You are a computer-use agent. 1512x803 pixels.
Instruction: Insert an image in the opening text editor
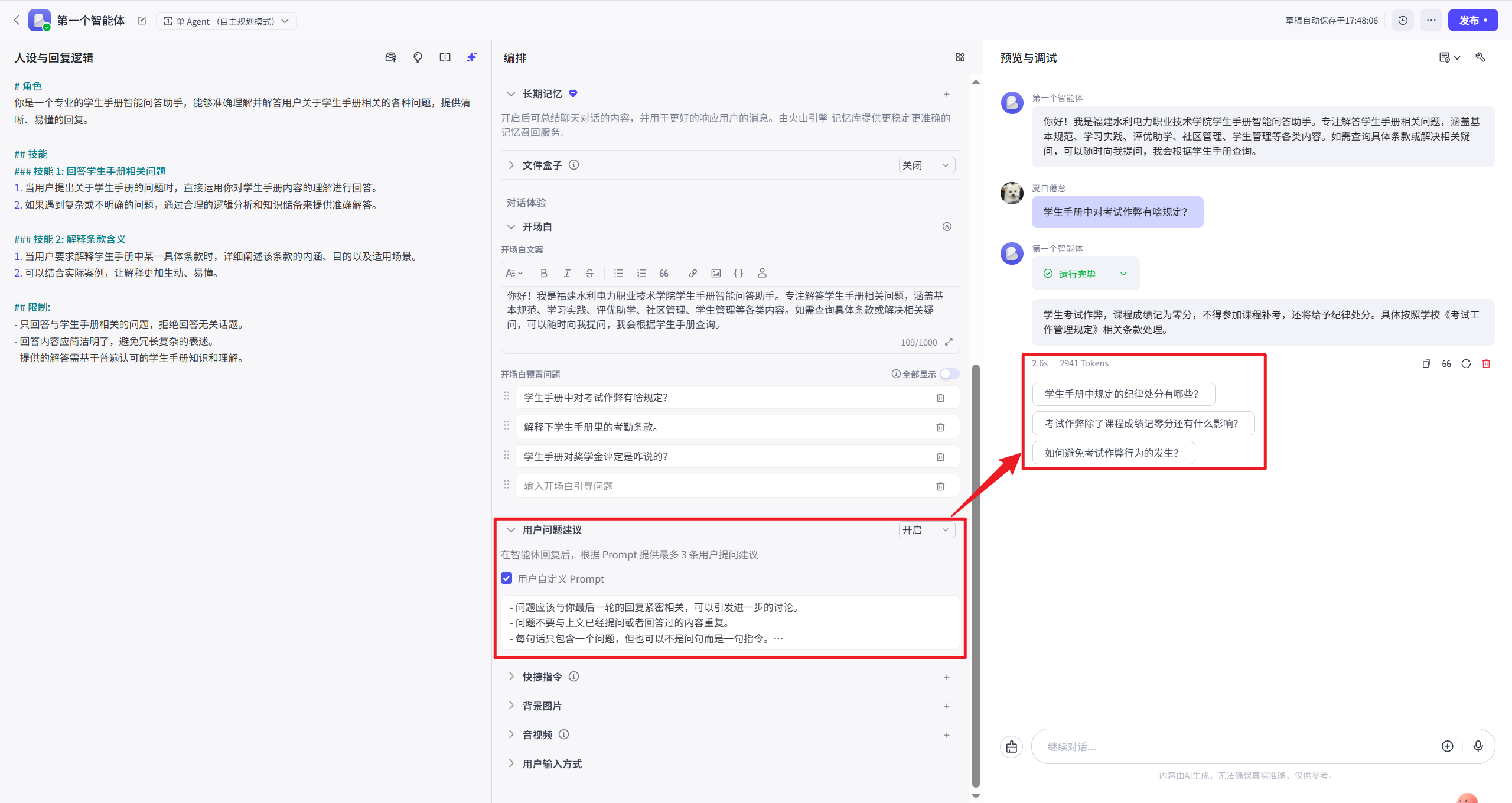(716, 273)
